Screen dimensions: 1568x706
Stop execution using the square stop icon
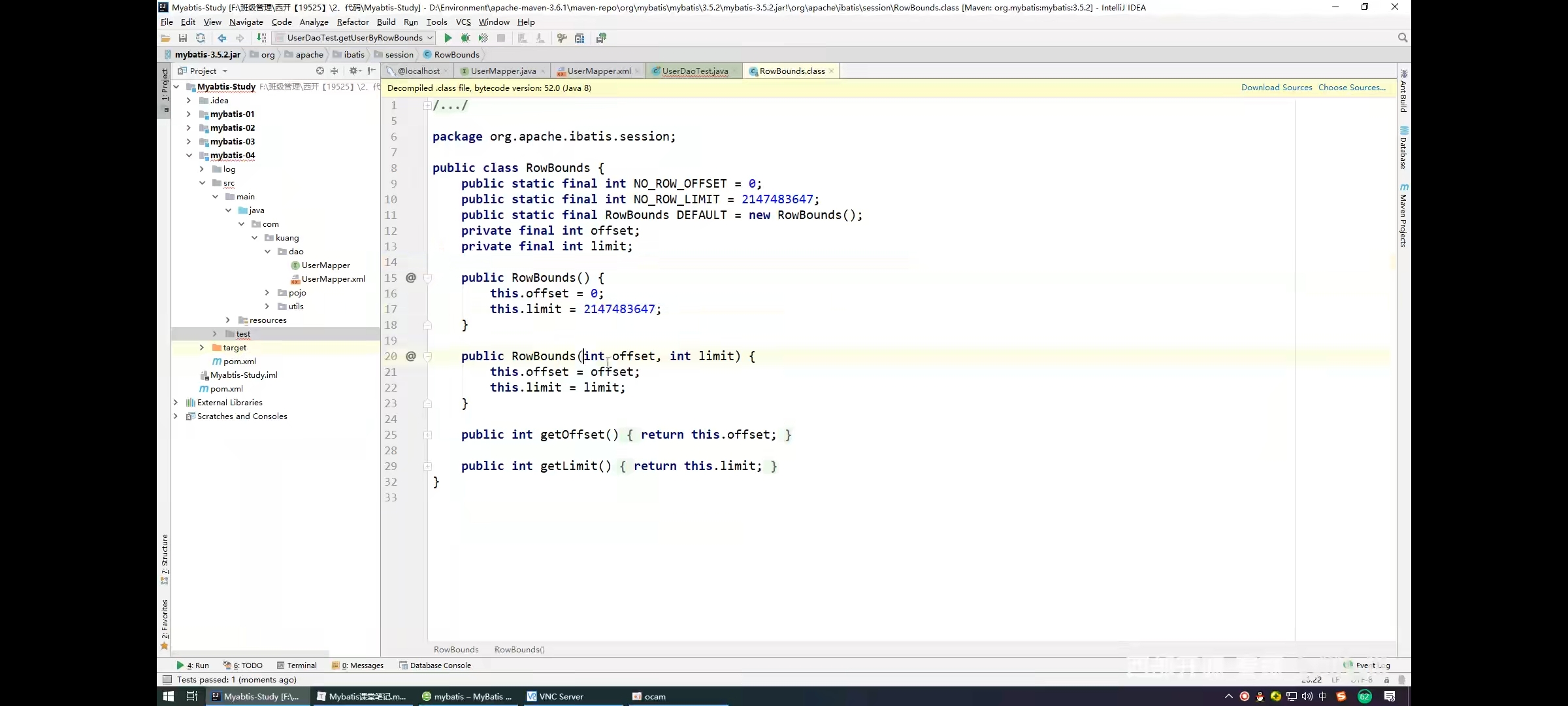501,38
